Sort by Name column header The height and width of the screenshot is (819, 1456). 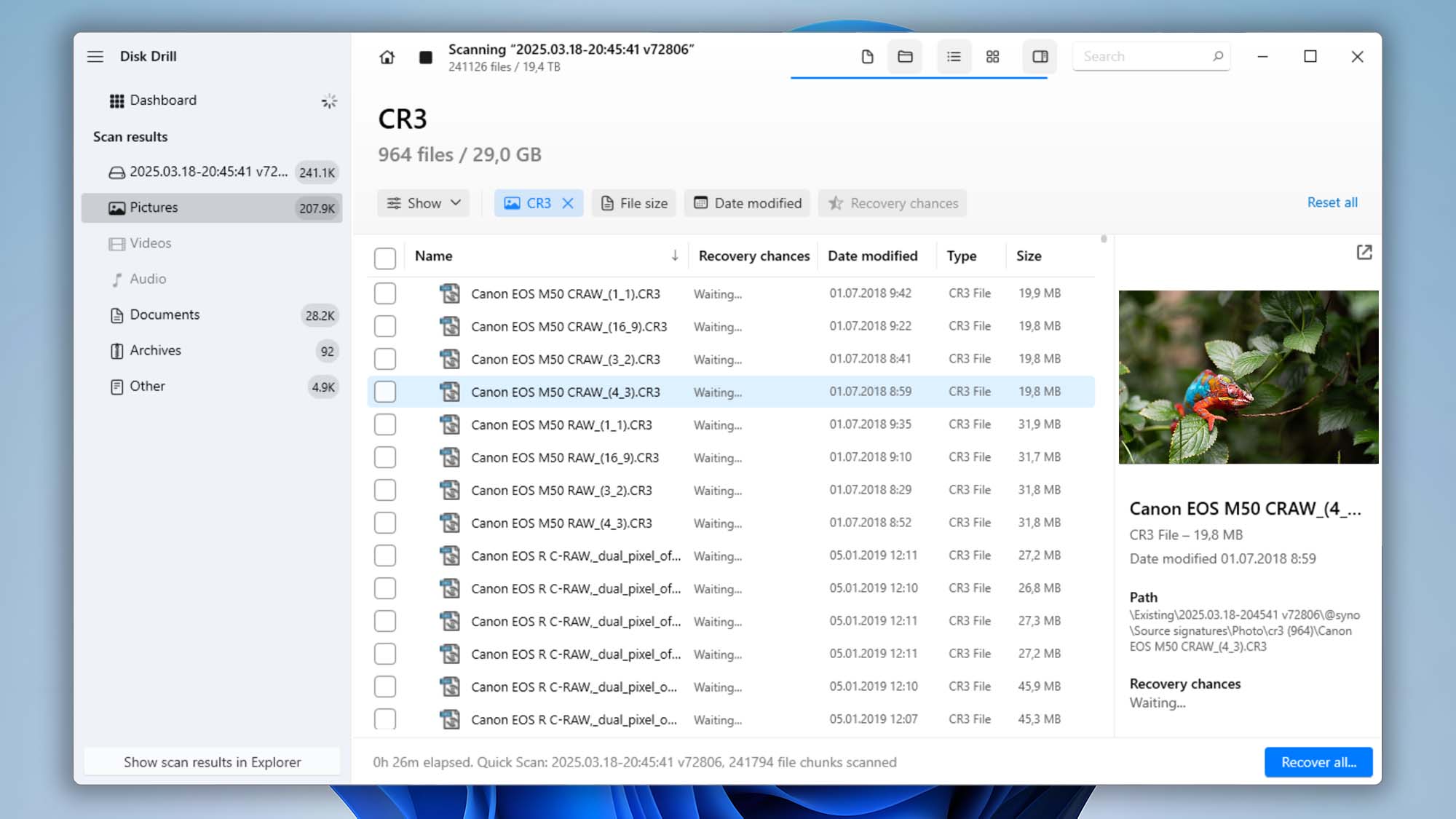point(434,256)
